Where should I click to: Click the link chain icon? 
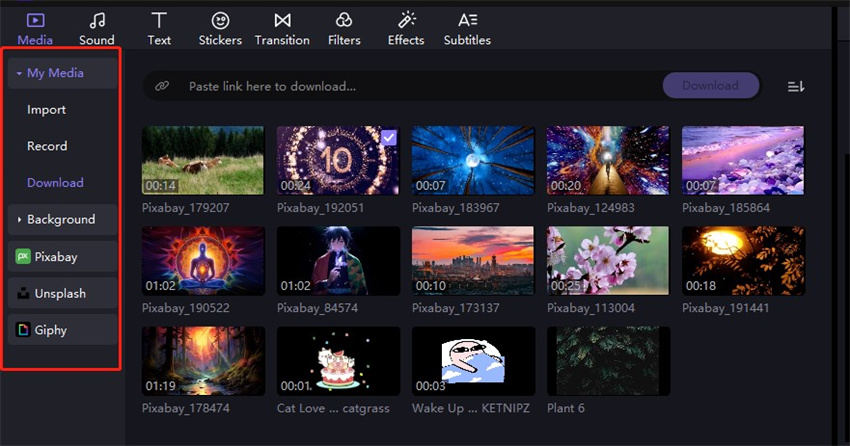[162, 86]
